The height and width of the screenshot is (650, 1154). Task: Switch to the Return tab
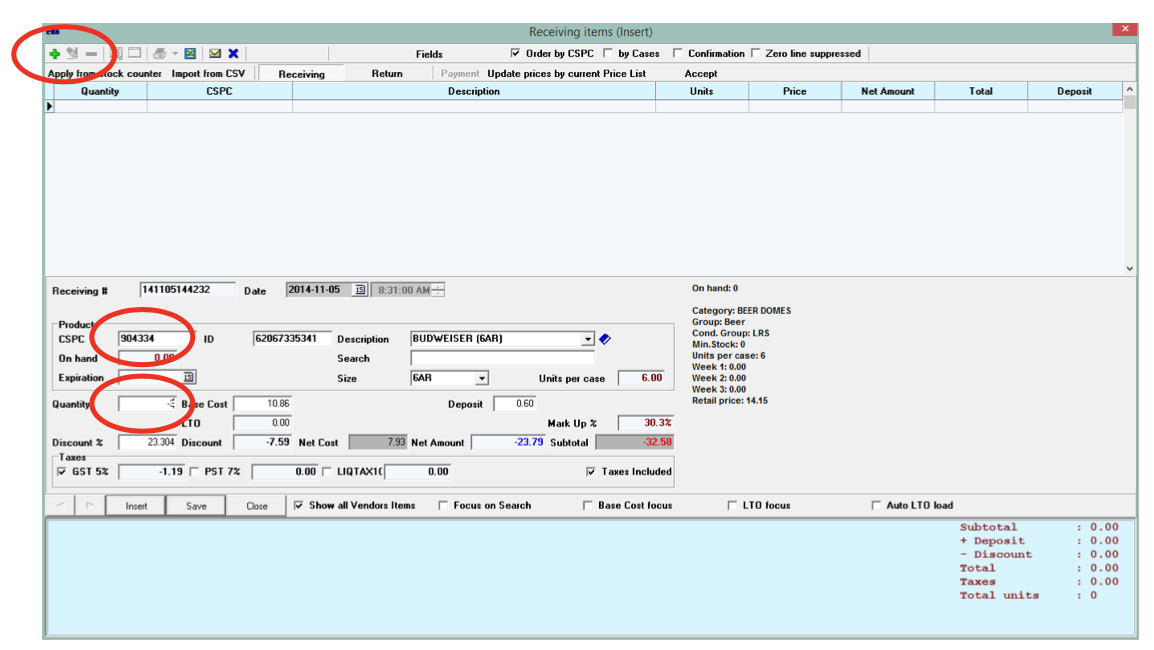tap(387, 74)
